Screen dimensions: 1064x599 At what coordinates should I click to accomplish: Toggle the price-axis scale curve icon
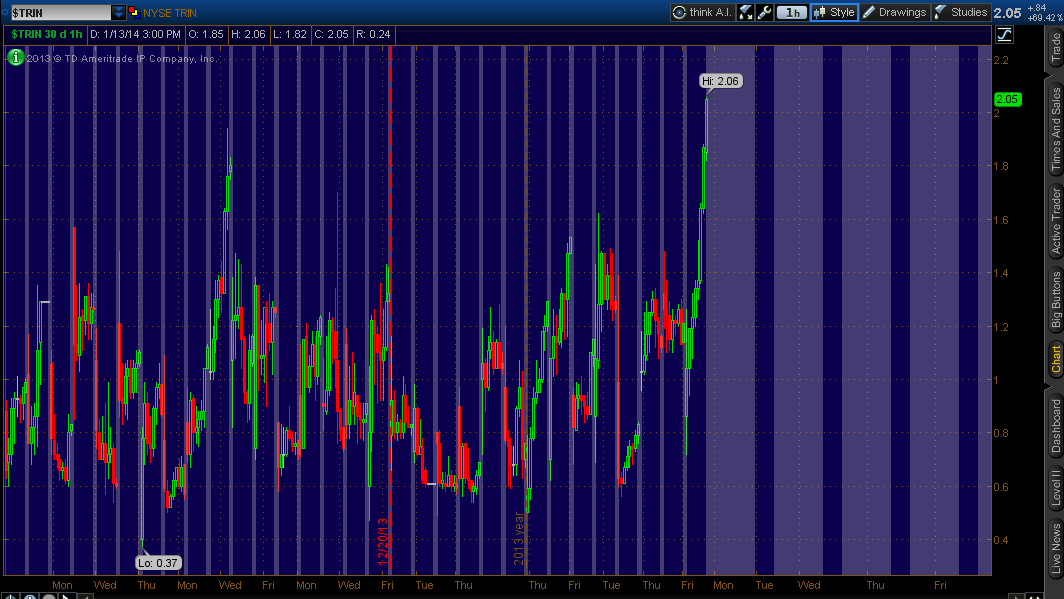1004,35
